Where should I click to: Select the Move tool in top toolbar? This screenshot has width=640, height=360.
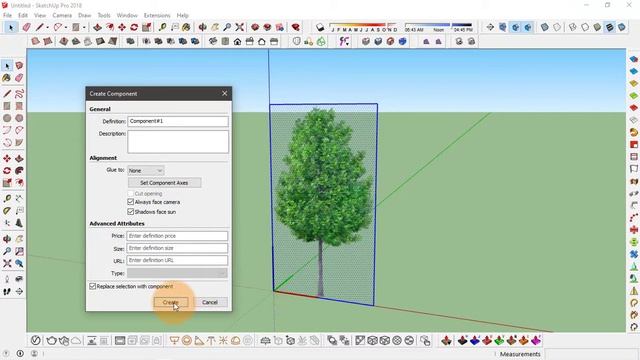[x=122, y=27]
